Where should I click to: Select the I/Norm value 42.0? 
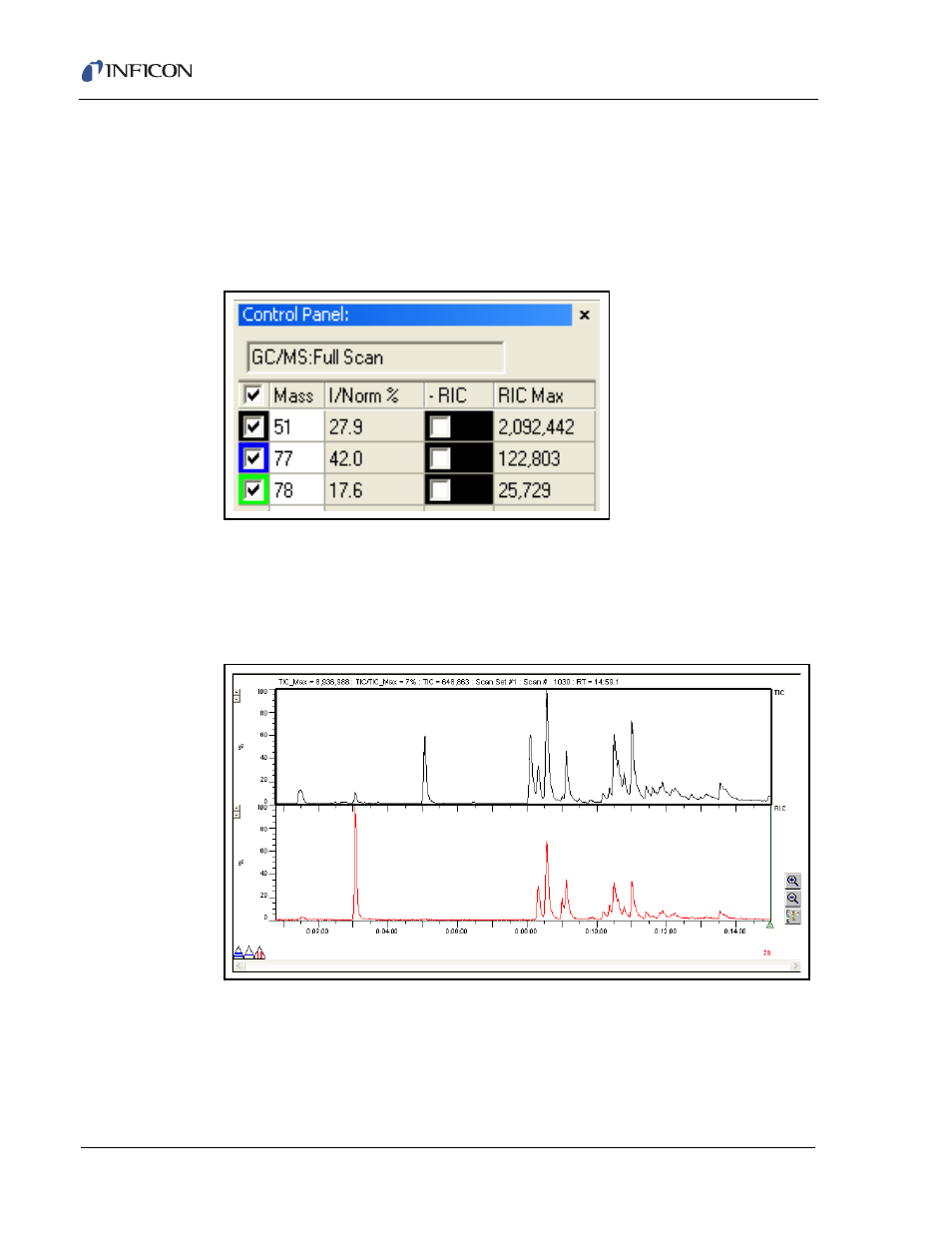(374, 459)
